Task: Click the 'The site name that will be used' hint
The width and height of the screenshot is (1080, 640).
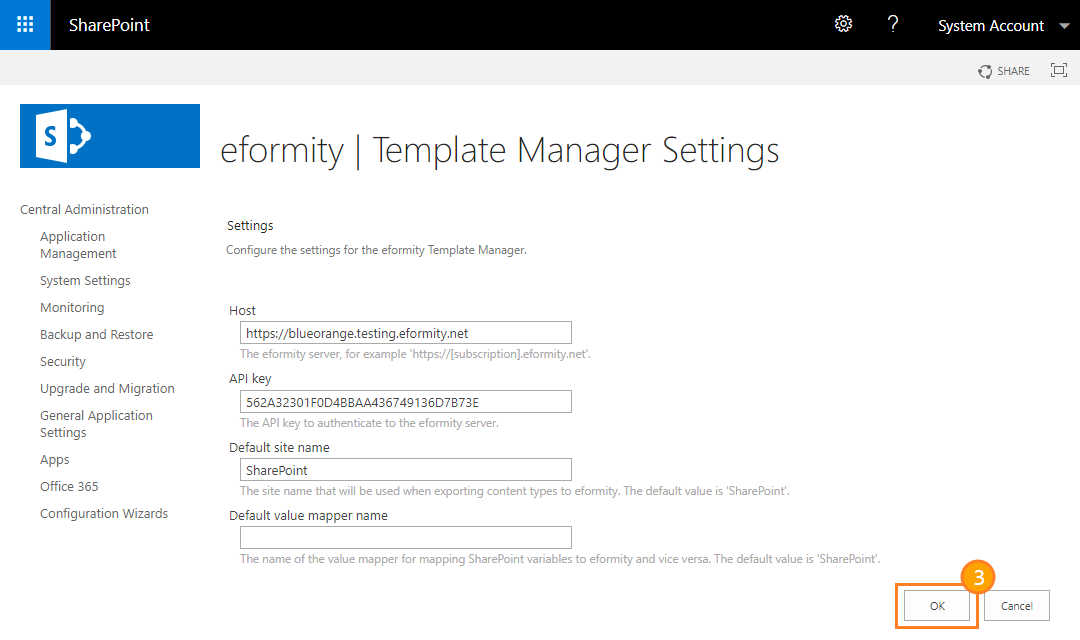Action: pyautogui.click(x=515, y=491)
